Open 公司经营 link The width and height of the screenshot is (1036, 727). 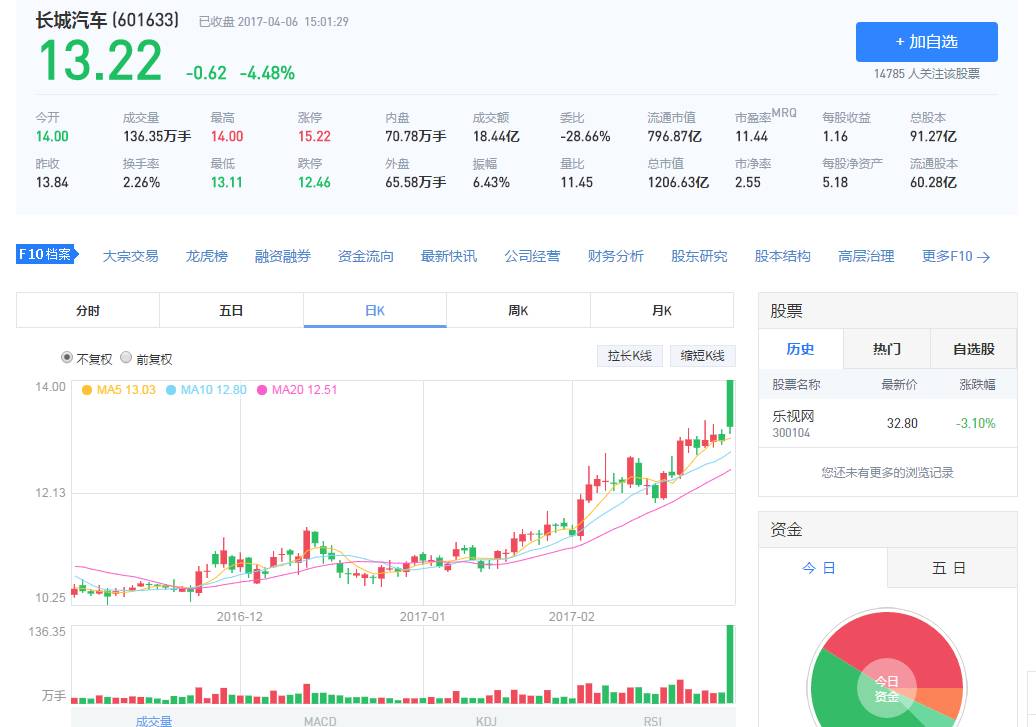click(532, 256)
